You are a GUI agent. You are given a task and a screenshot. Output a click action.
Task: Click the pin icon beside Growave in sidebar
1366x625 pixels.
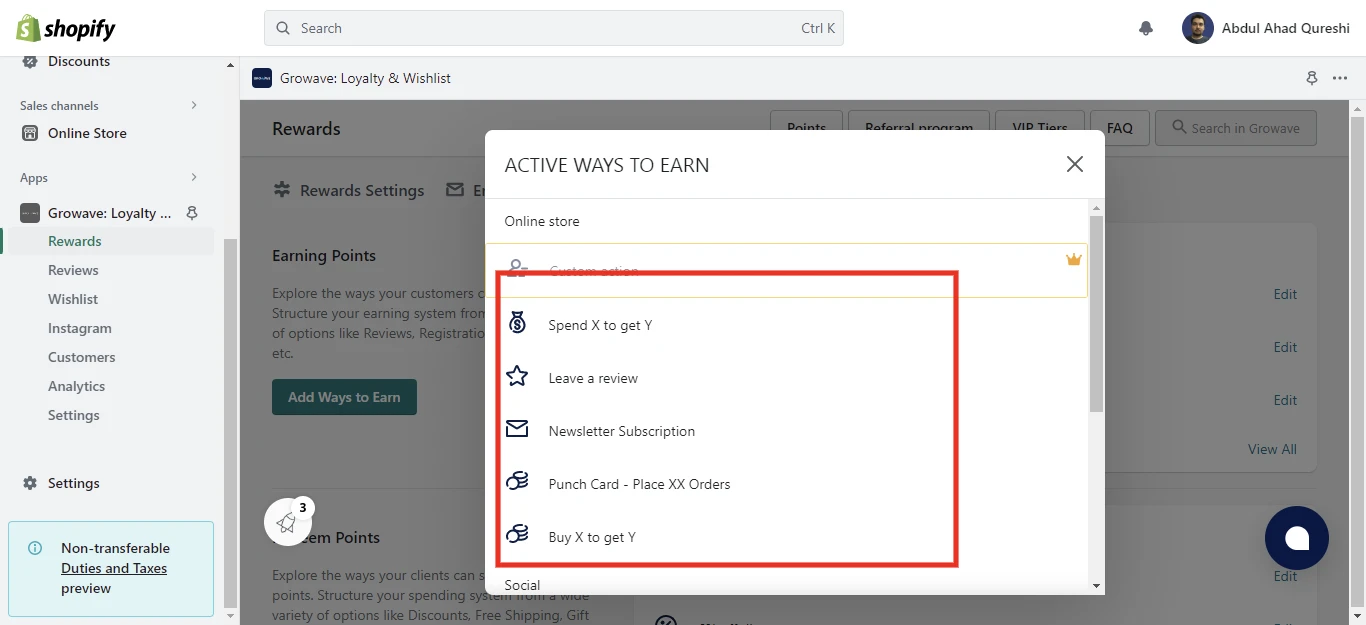point(193,213)
